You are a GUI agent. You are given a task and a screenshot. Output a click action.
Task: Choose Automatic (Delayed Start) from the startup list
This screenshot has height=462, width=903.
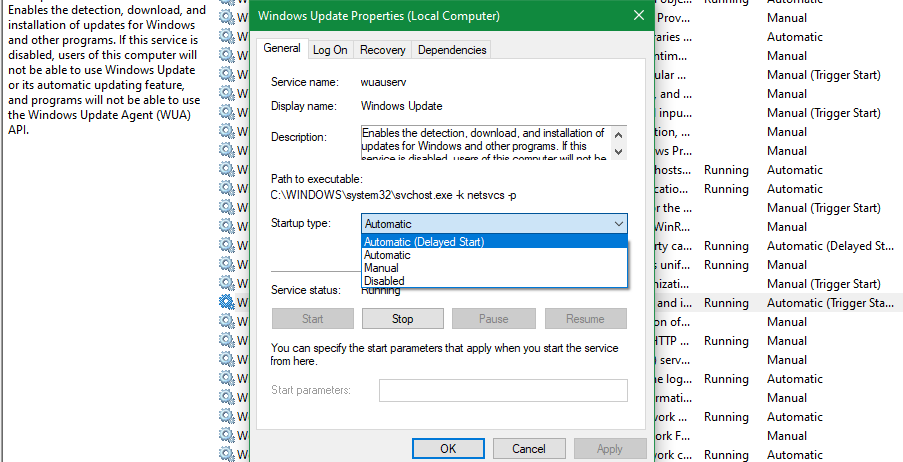point(494,241)
